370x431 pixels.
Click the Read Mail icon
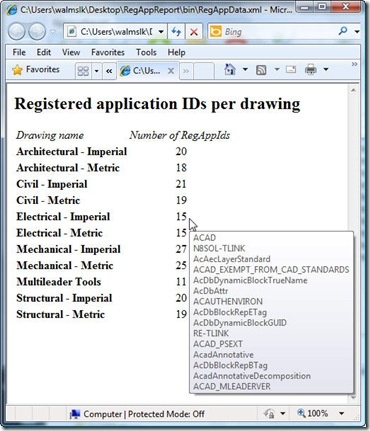coord(291,70)
